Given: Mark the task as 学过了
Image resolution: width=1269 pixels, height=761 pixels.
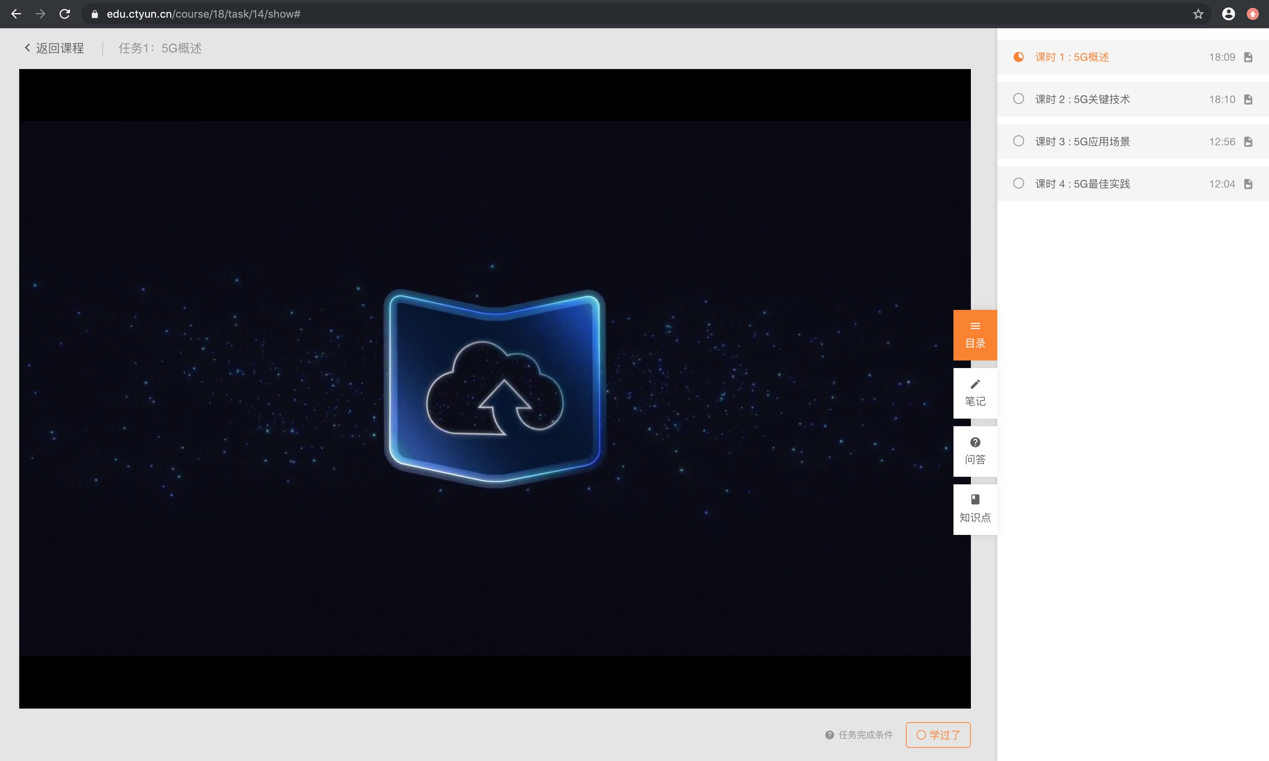Looking at the screenshot, I should click(938, 735).
